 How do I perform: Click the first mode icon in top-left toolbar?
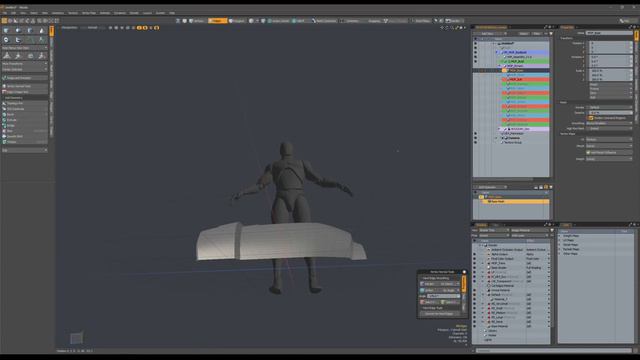[x=4, y=20]
